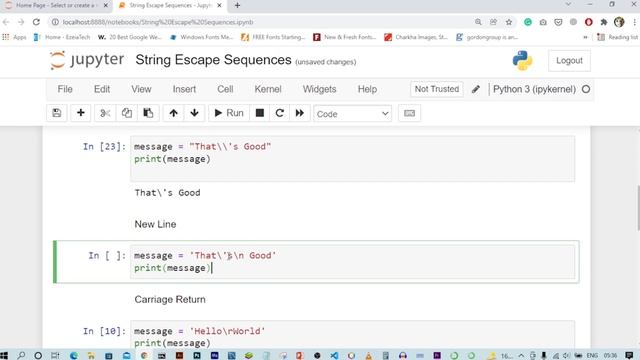
Task: Click the Python 3 (ipykernel) label
Action: (x=534, y=89)
